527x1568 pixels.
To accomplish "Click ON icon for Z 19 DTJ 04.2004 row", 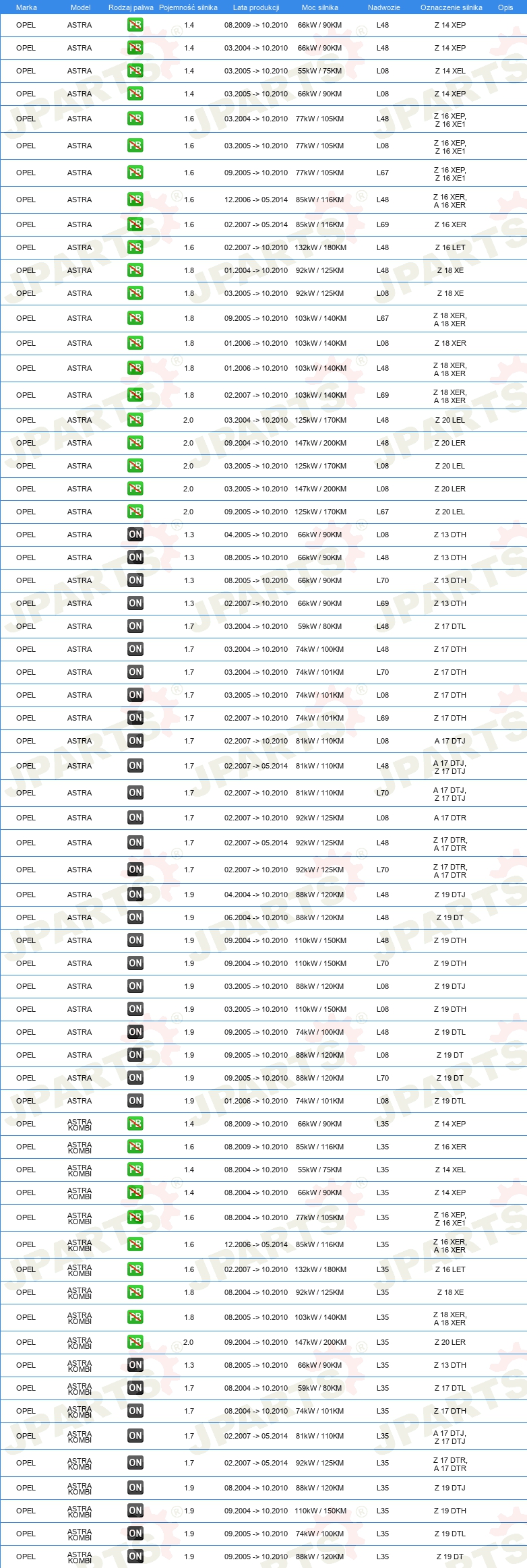I will click(x=135, y=895).
